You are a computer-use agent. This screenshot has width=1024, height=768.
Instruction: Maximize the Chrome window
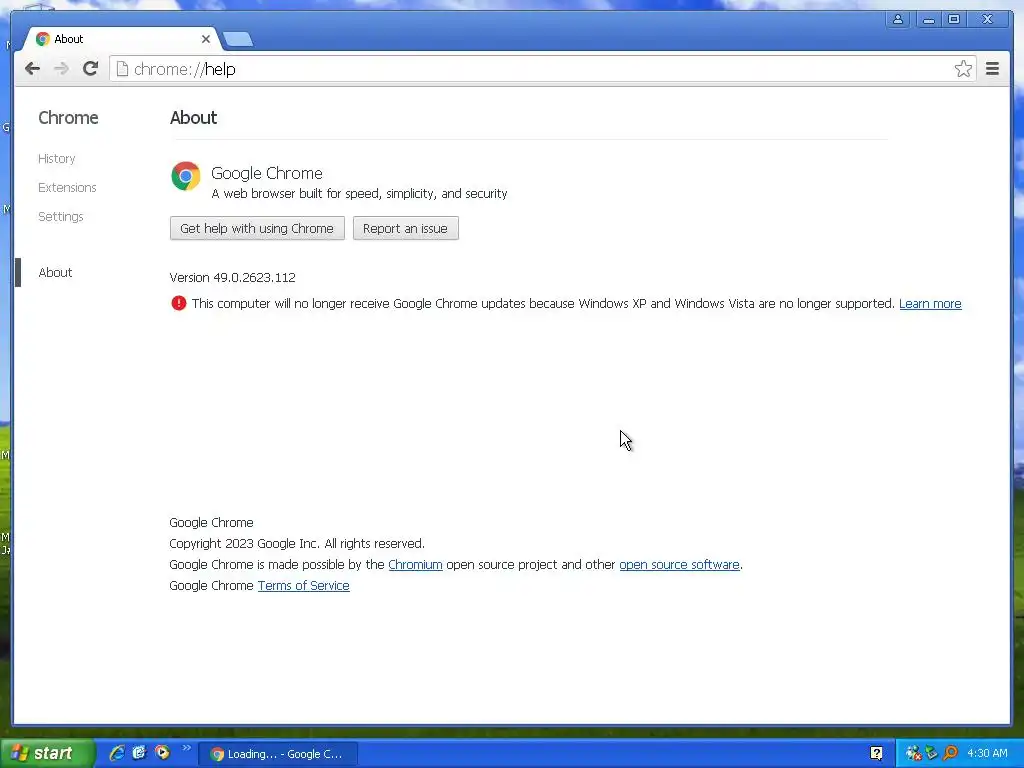pos(953,20)
